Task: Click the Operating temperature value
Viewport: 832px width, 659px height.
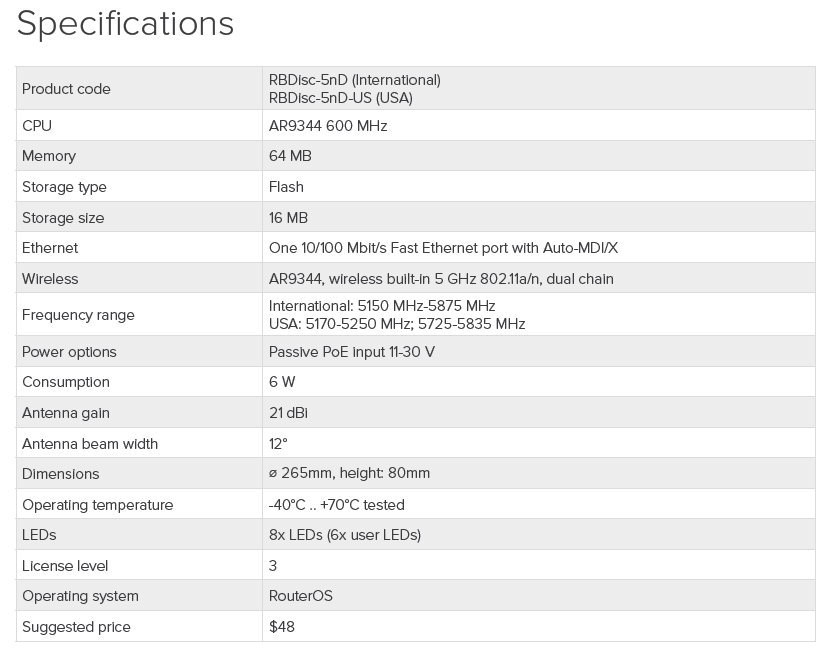Action: pyautogui.click(x=336, y=505)
